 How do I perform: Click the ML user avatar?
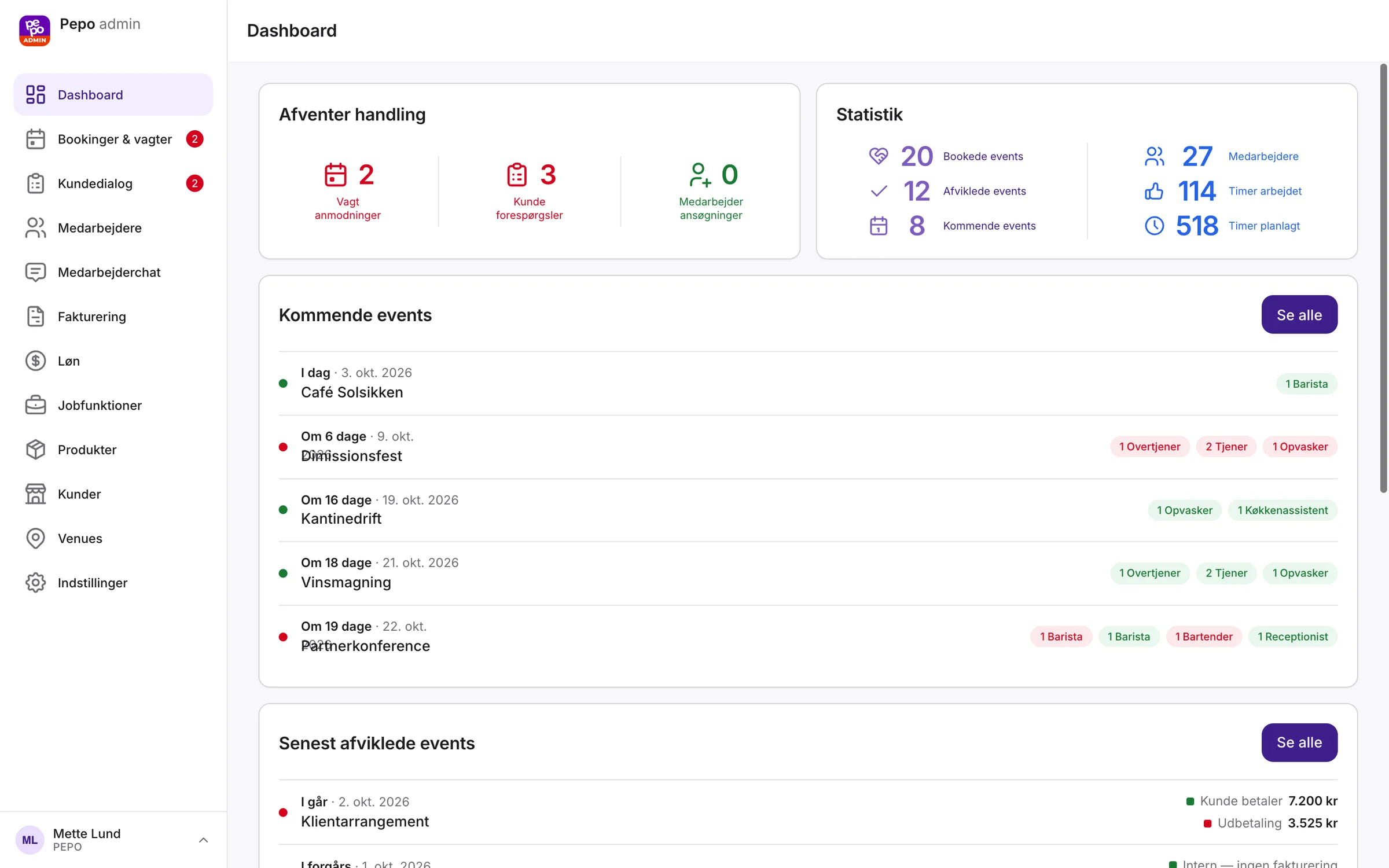[x=30, y=840]
